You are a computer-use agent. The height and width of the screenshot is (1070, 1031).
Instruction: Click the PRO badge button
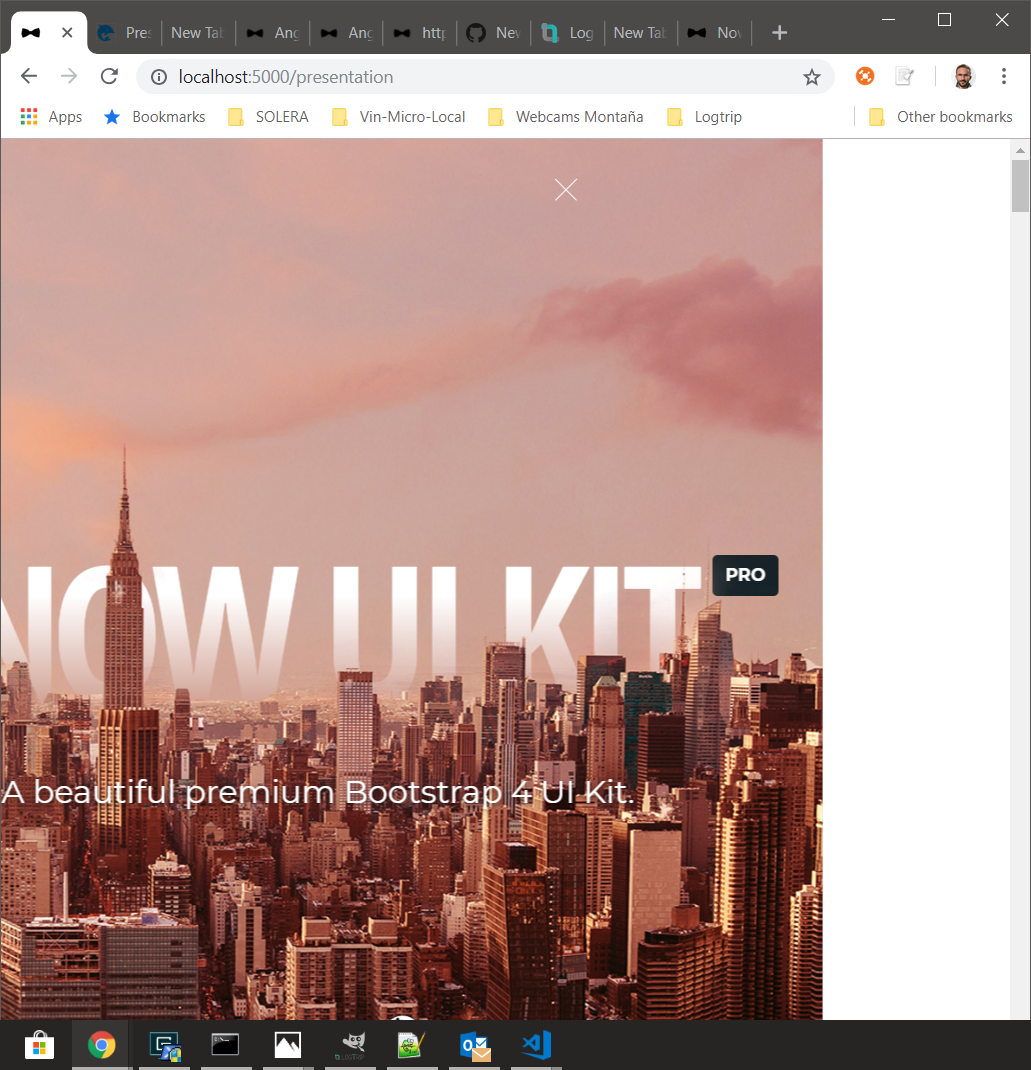pos(744,575)
